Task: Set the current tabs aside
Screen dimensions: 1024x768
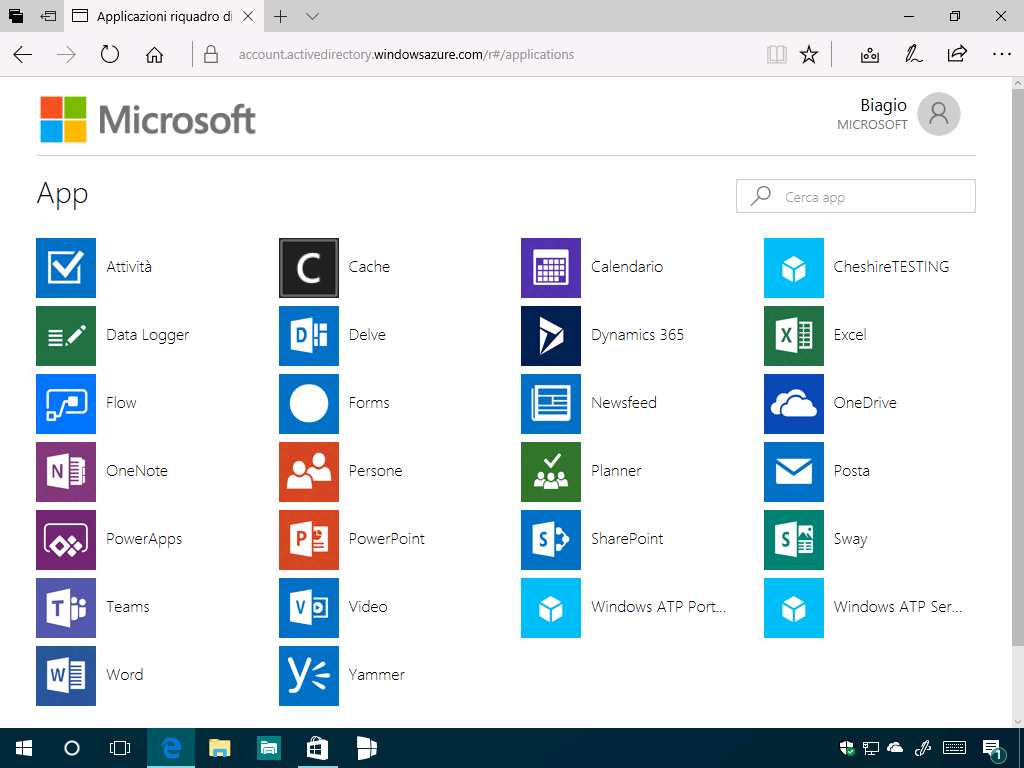Action: pos(48,16)
